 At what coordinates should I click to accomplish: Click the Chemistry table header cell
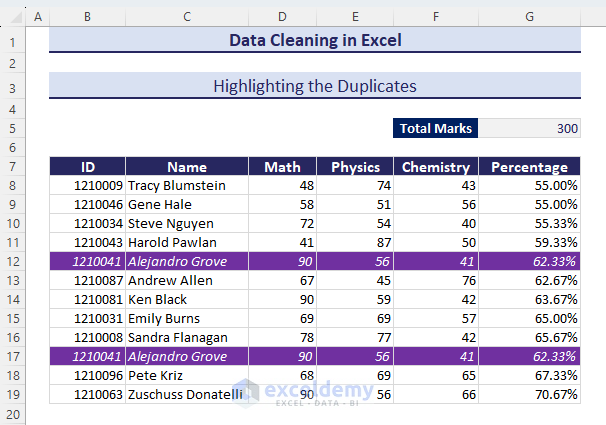[435, 167]
